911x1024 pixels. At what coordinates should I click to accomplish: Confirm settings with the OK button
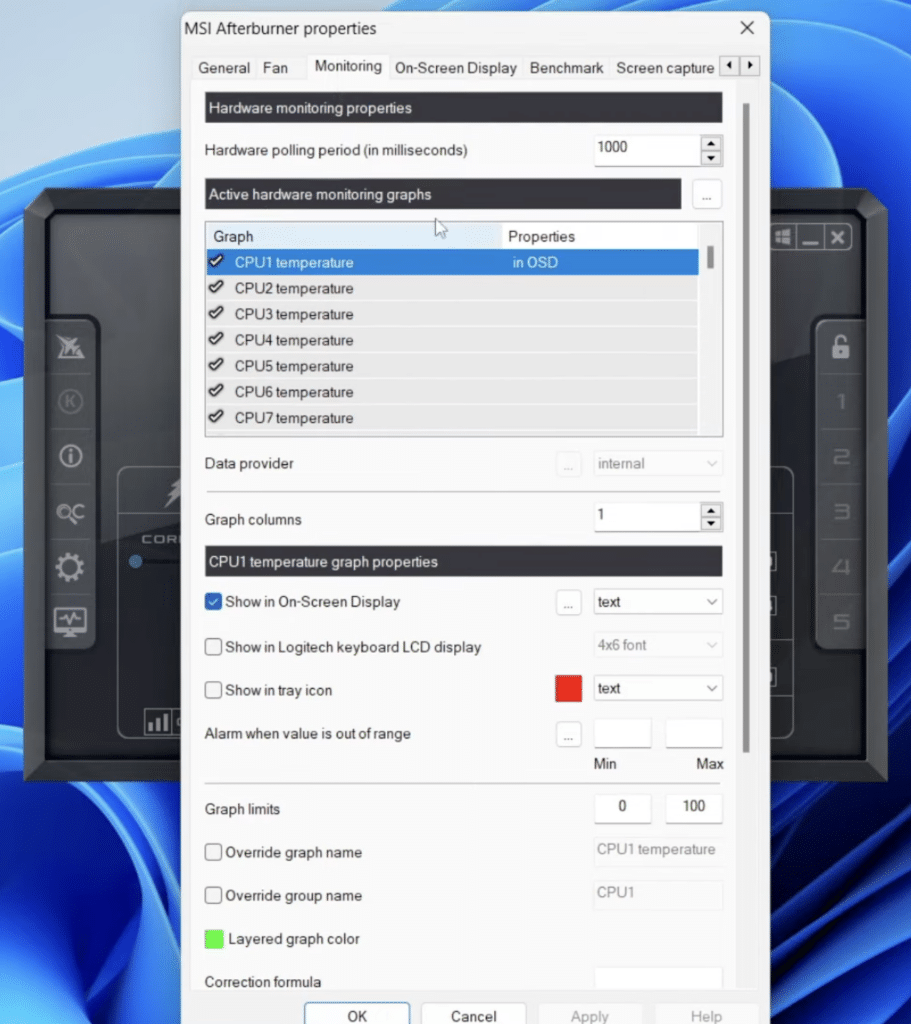click(x=357, y=1014)
